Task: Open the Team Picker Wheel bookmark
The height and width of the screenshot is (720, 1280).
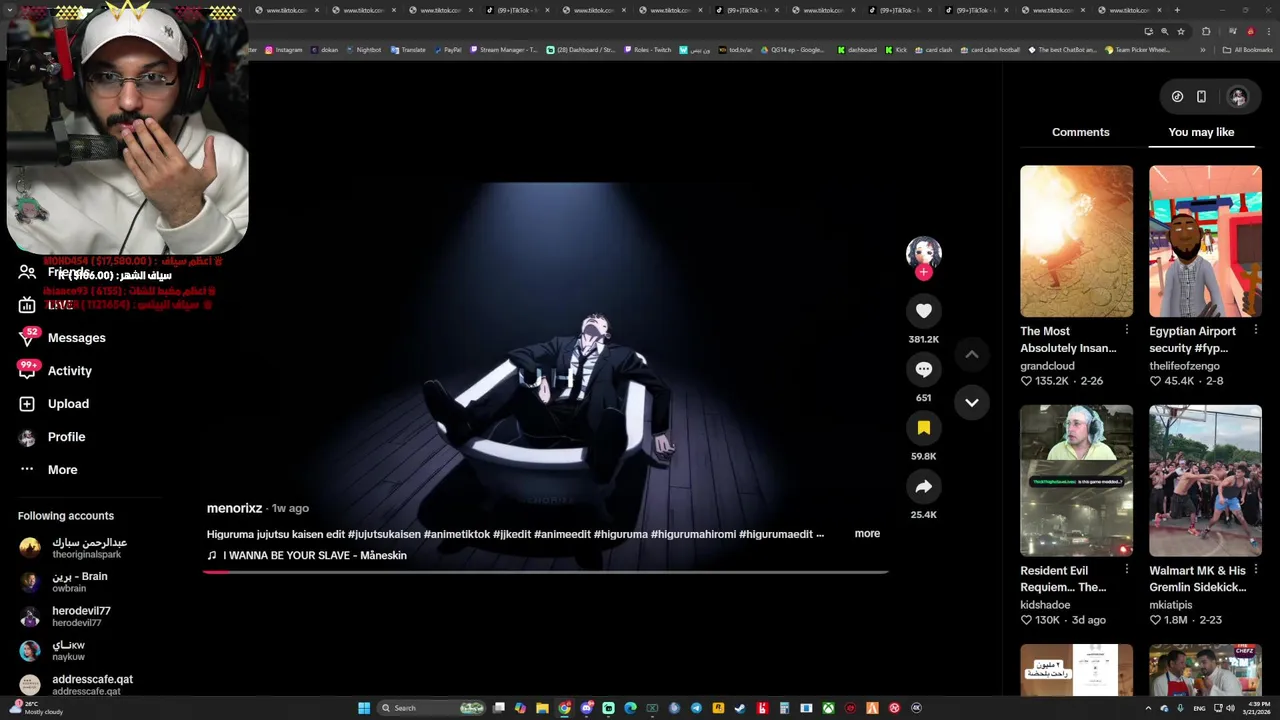Action: [x=1137, y=50]
